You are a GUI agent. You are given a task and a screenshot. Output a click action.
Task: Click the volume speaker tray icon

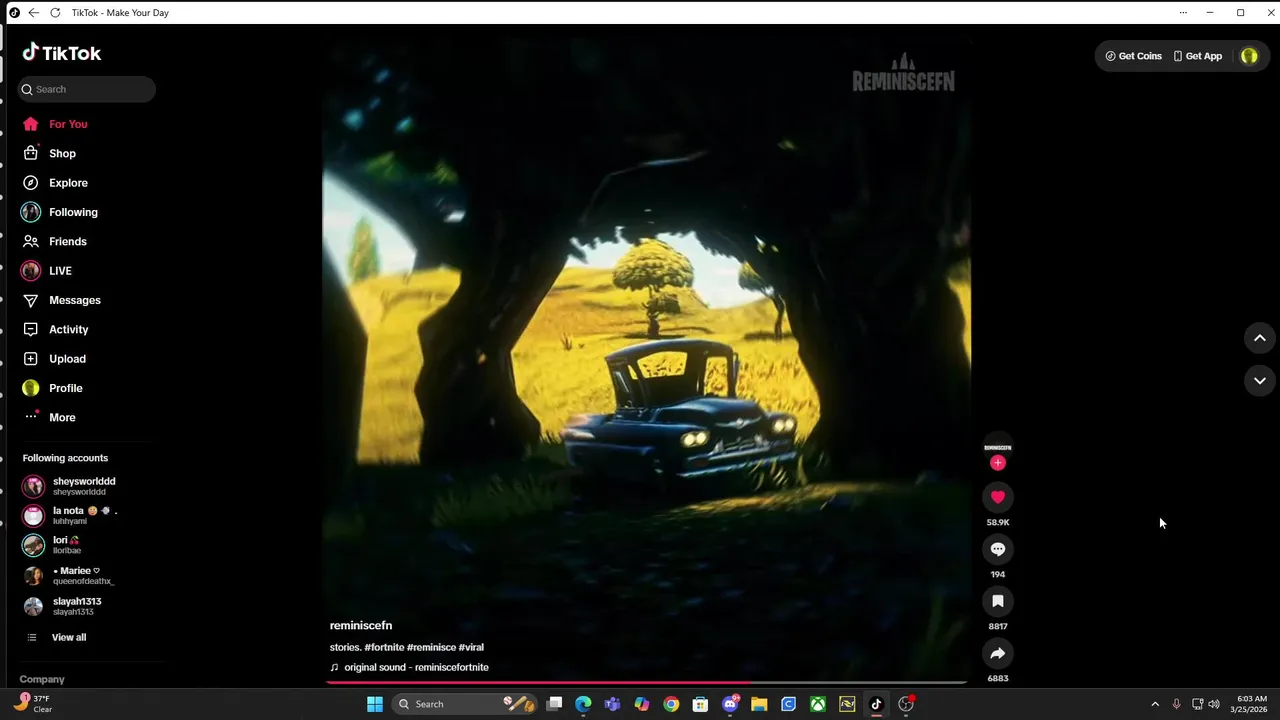1214,704
